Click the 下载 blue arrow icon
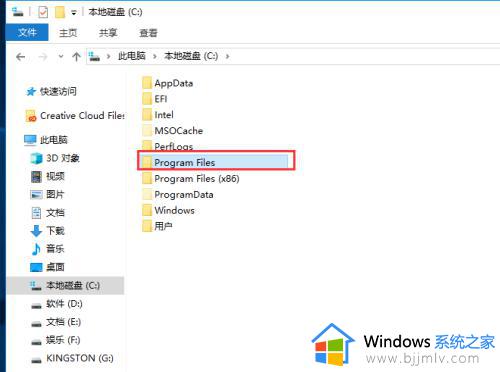 [x=36, y=231]
